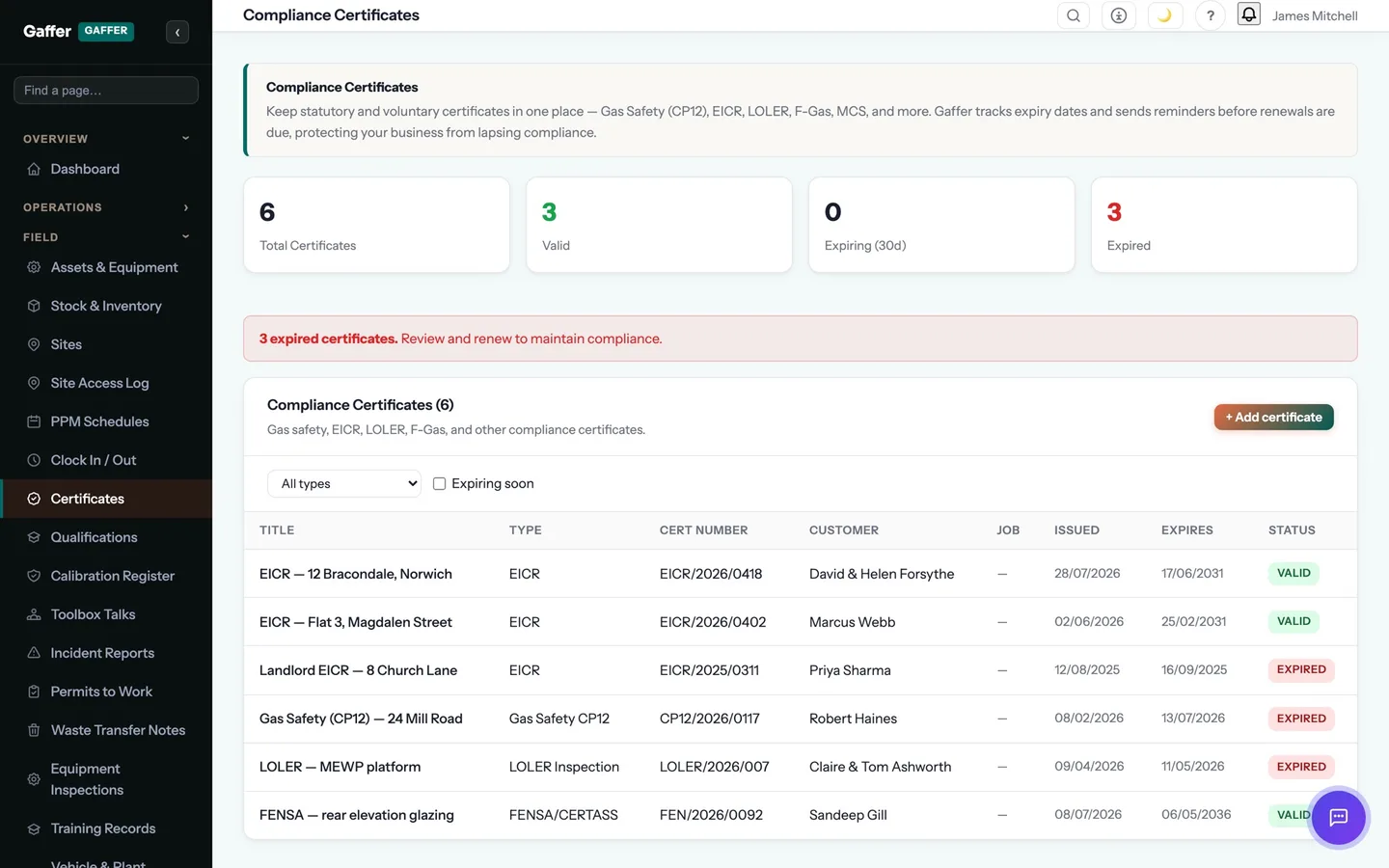Tick the Expiring soon checkbox

point(439,484)
